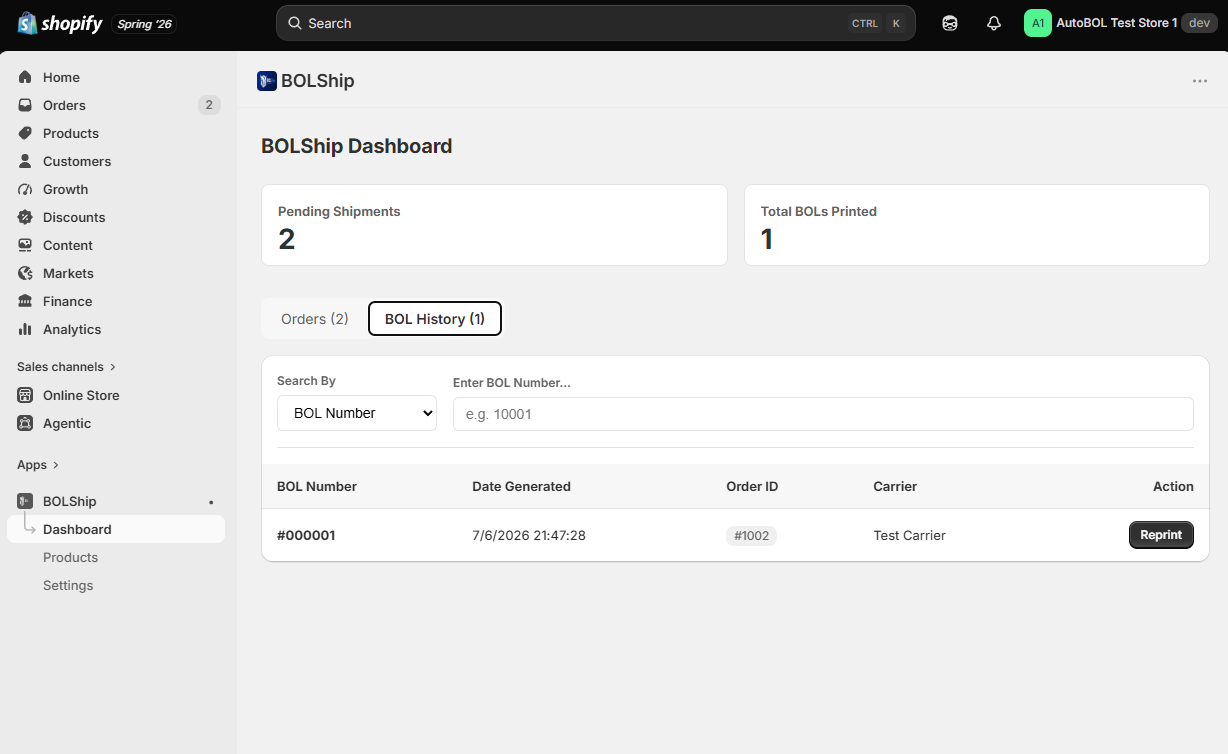The image size is (1228, 754).
Task: Click the dev store badge
Action: (x=1199, y=23)
